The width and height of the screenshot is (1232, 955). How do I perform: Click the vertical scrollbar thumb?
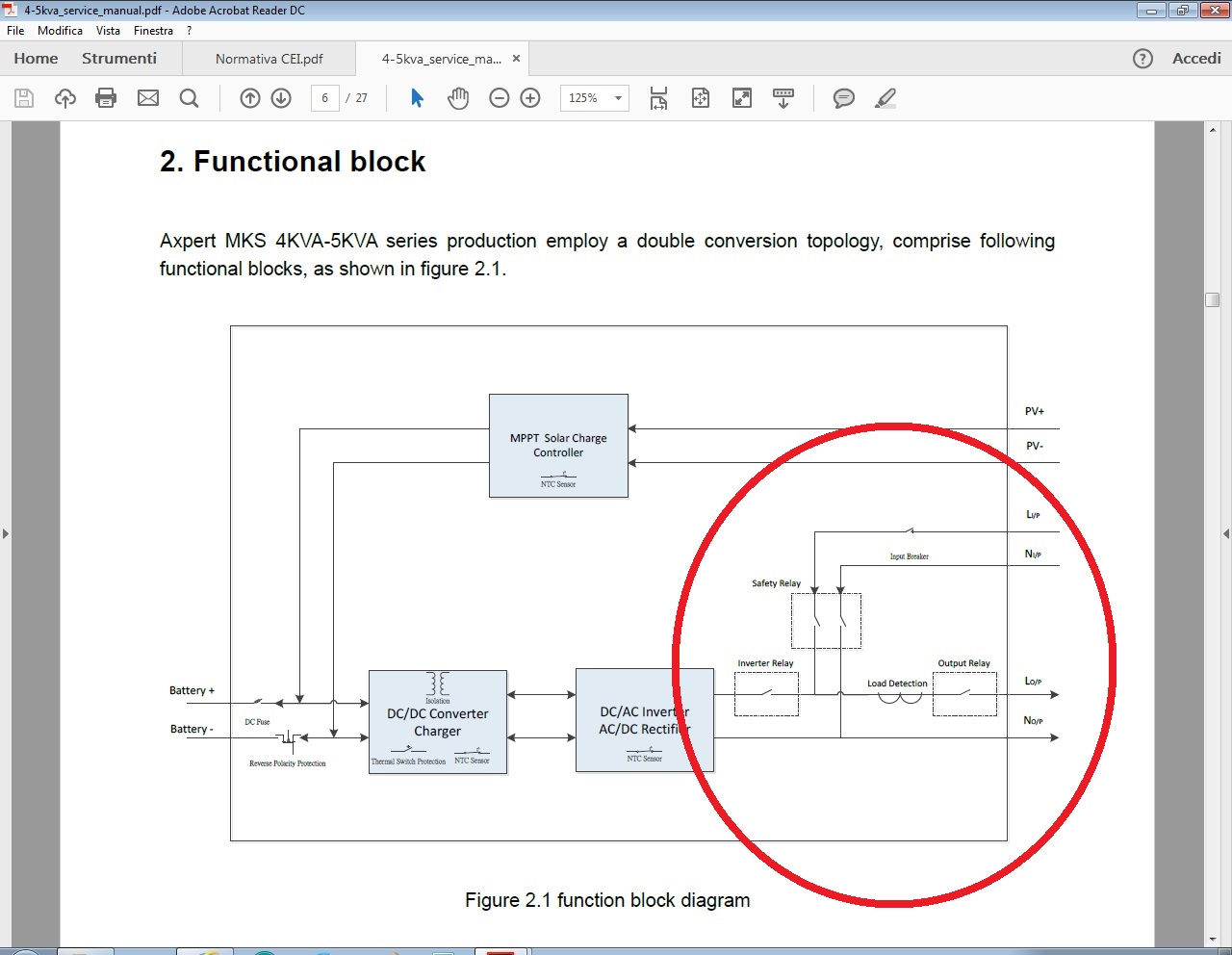1212,299
